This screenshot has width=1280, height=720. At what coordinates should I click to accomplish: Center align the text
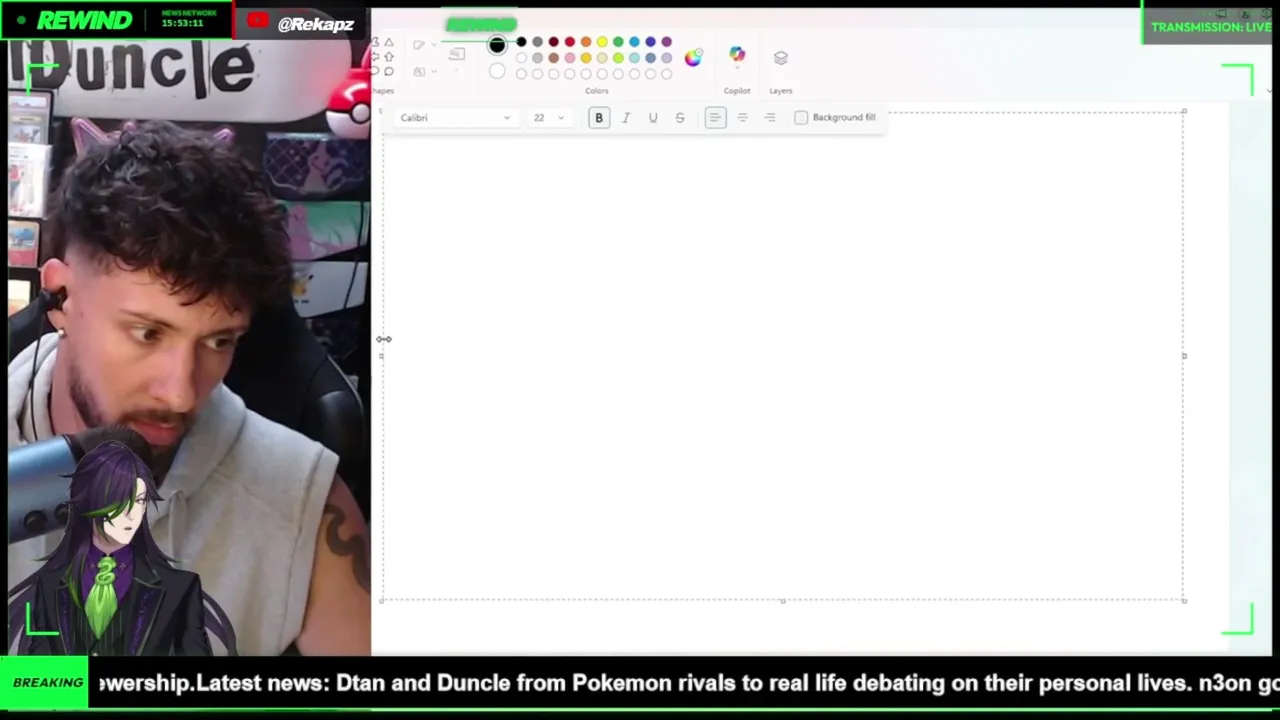point(742,118)
